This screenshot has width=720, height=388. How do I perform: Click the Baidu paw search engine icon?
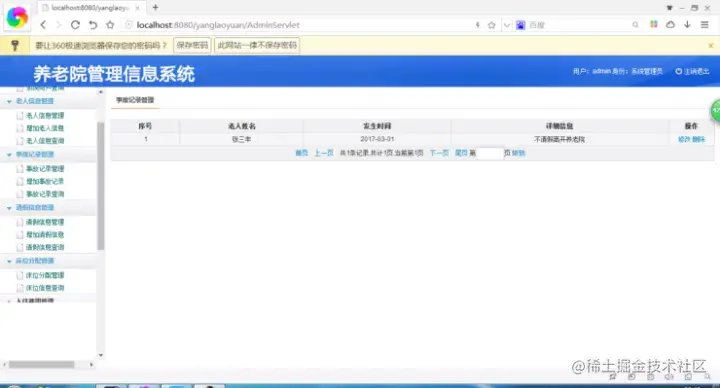(x=520, y=25)
